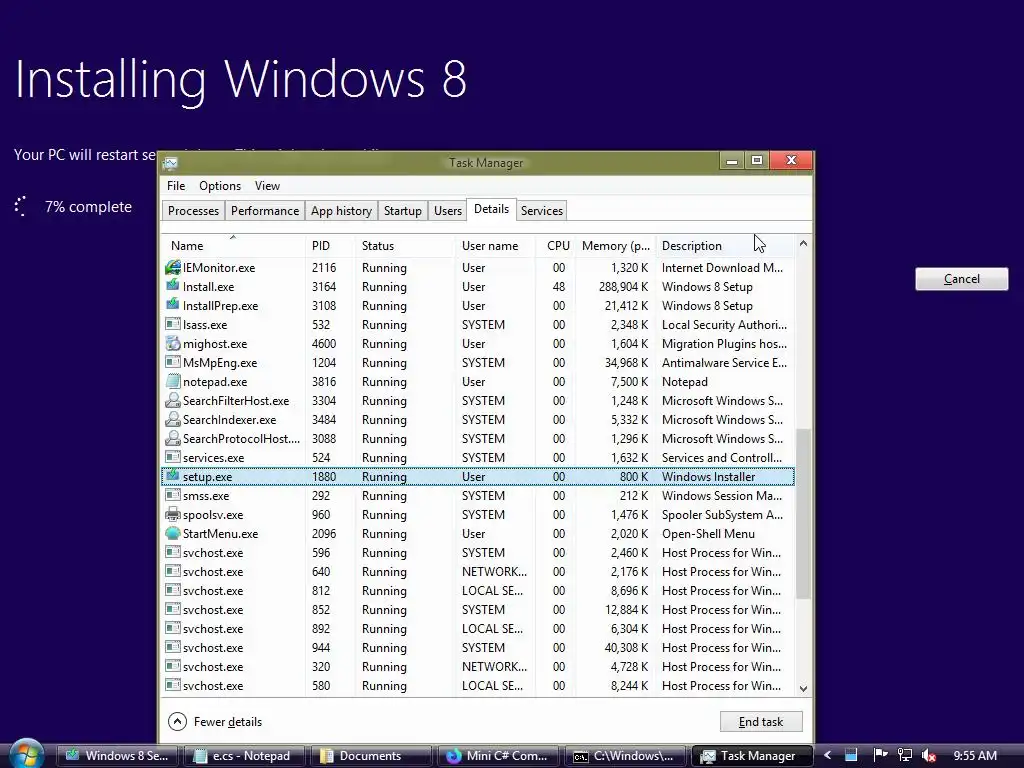The width and height of the screenshot is (1024, 768).
Task: Open Windows 8 Setup taskbar button
Action: pos(118,756)
